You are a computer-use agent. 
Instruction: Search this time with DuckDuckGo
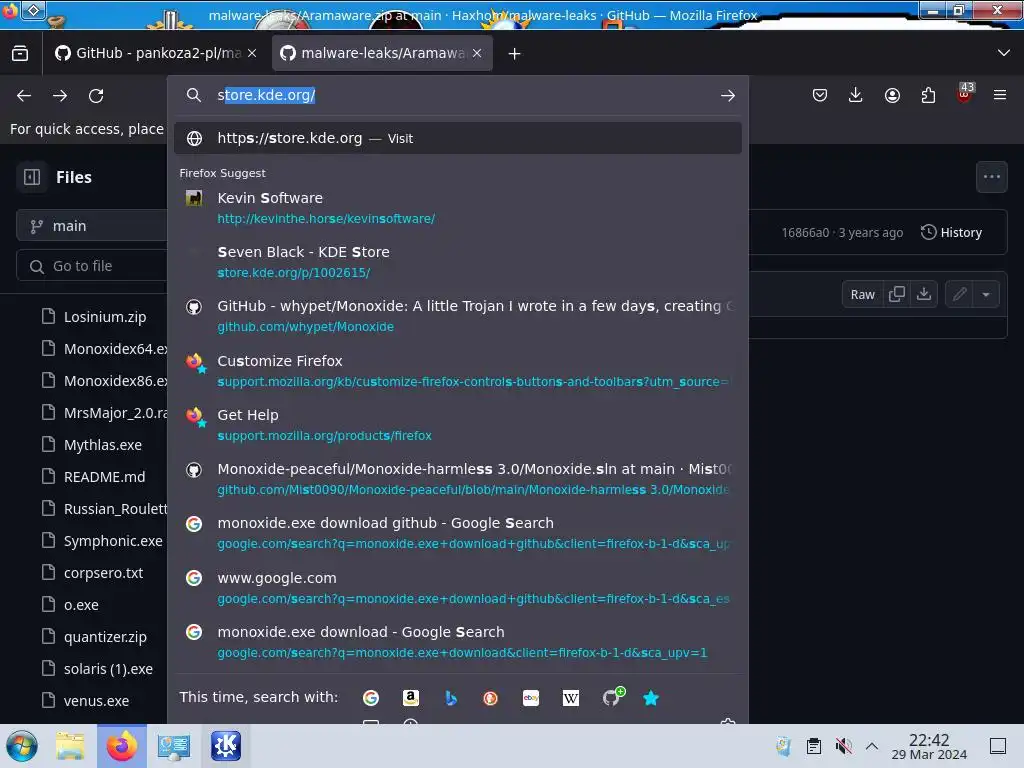coord(490,698)
